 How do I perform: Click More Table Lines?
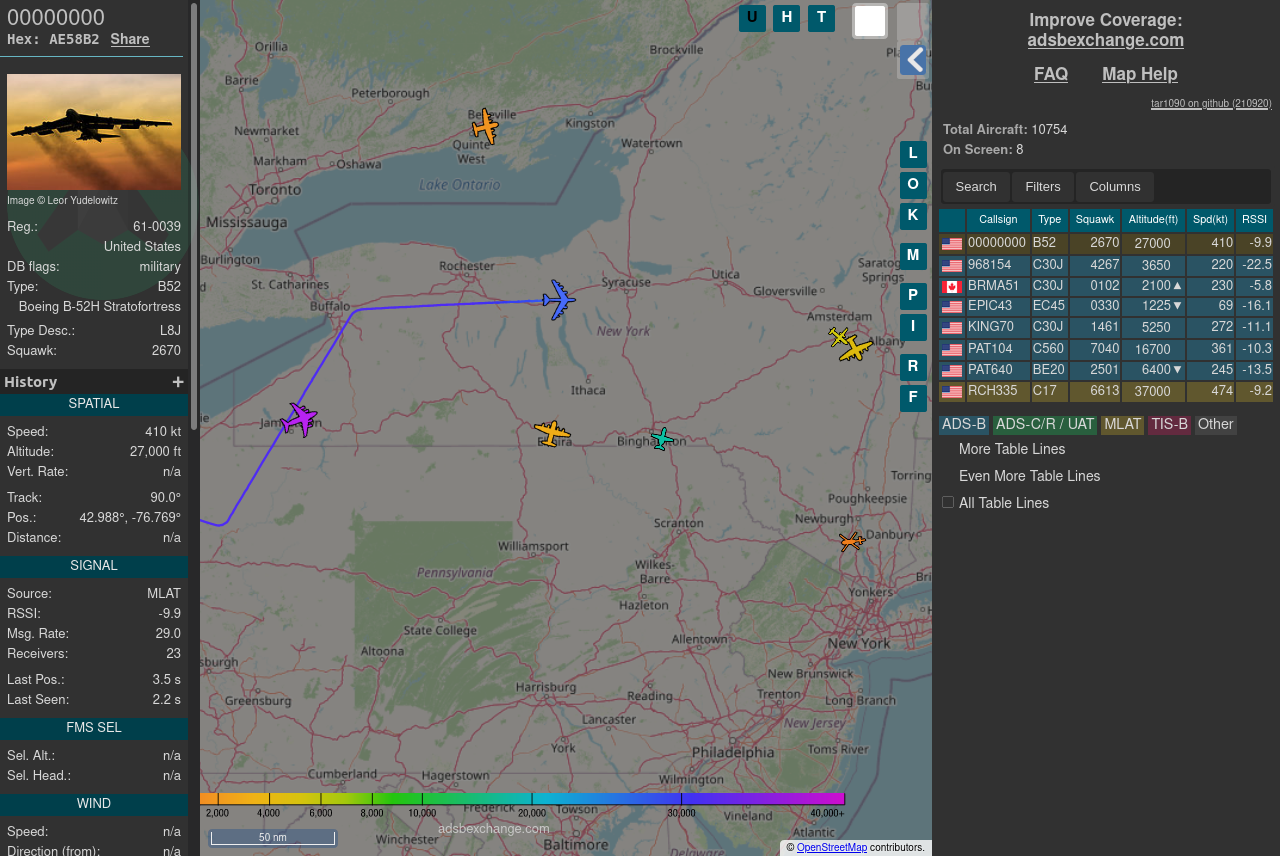coord(1012,449)
